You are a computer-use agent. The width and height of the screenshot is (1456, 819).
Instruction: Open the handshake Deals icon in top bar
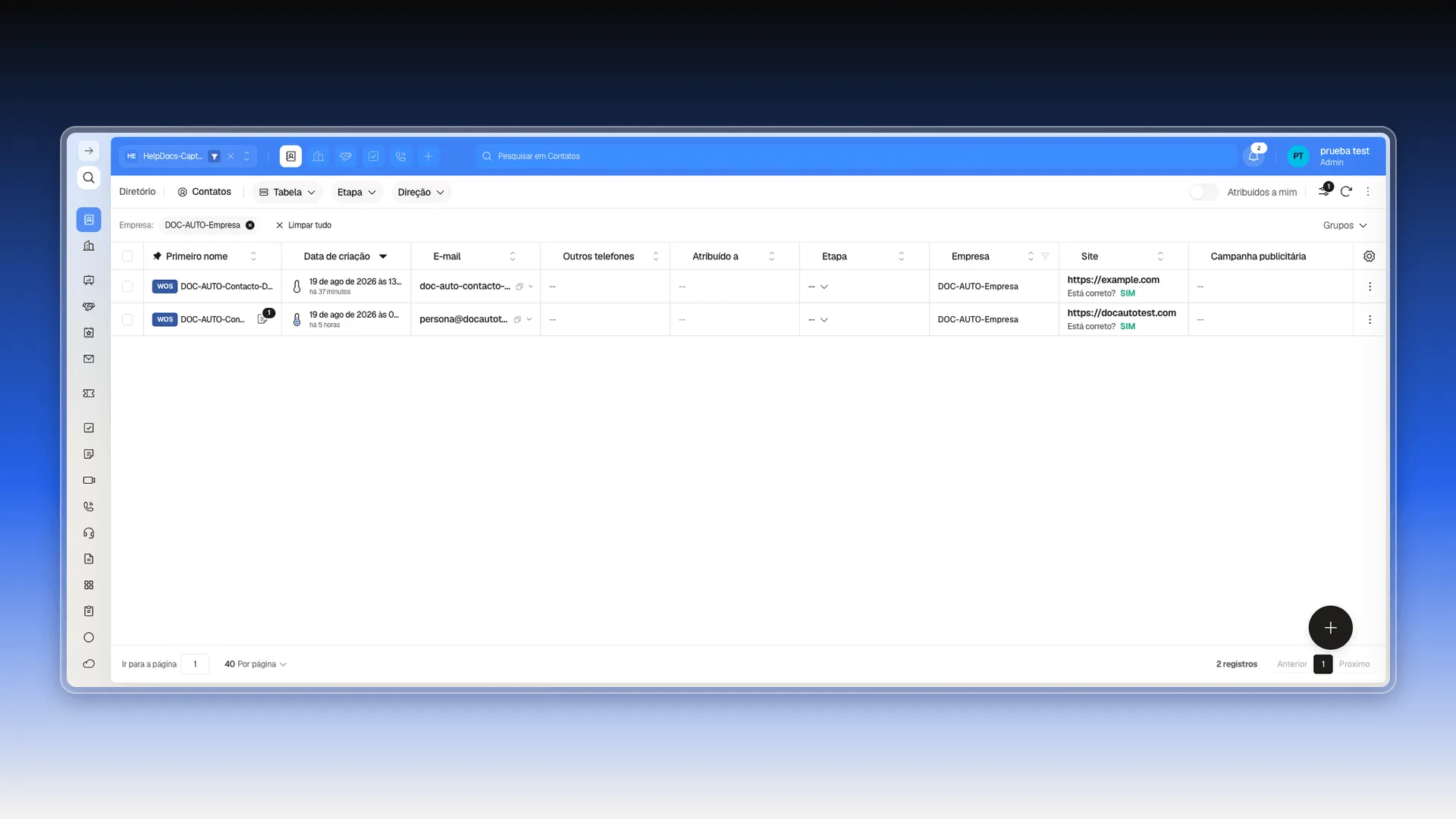tap(346, 156)
